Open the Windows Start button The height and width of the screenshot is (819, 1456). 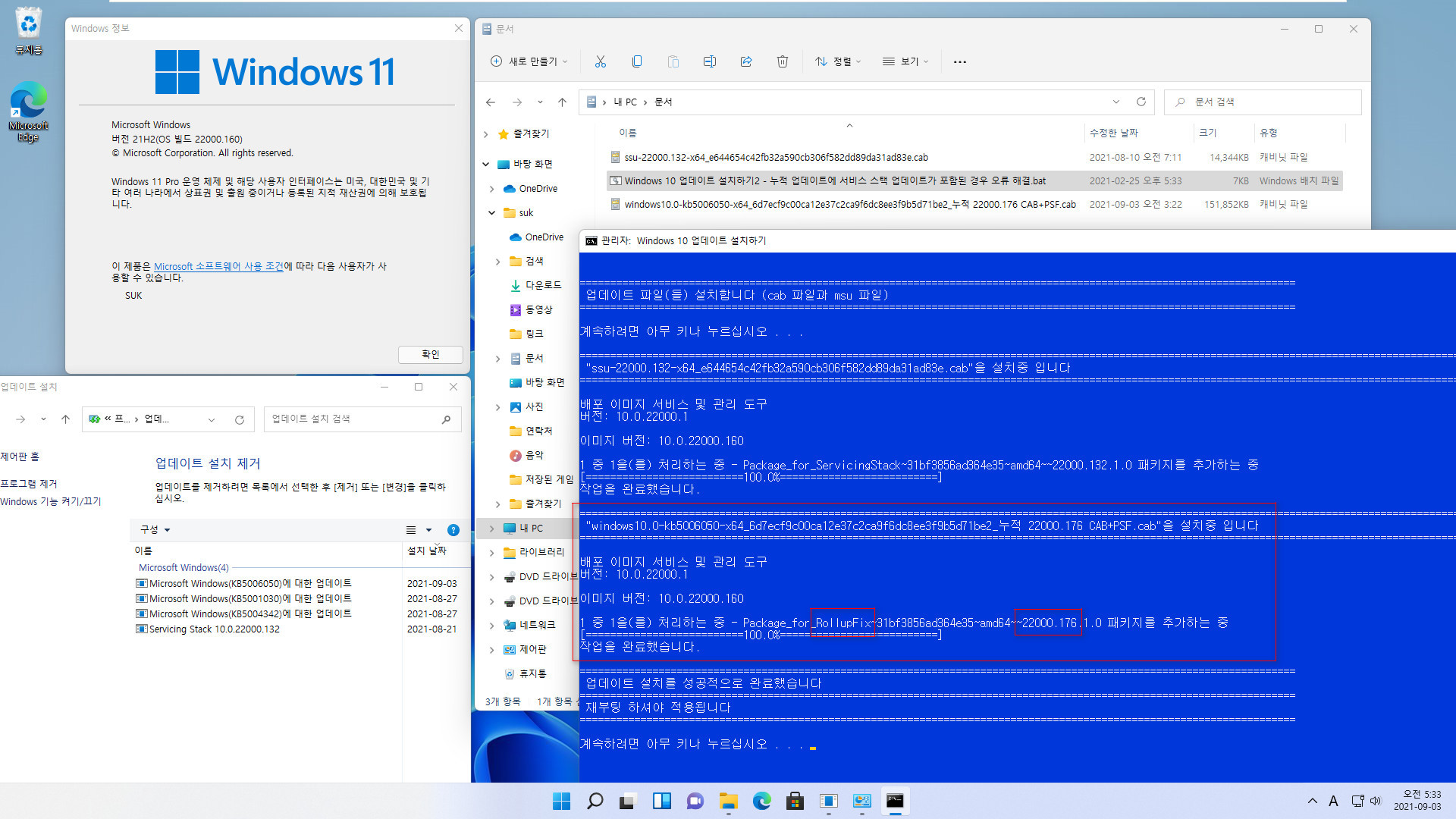[x=561, y=801]
